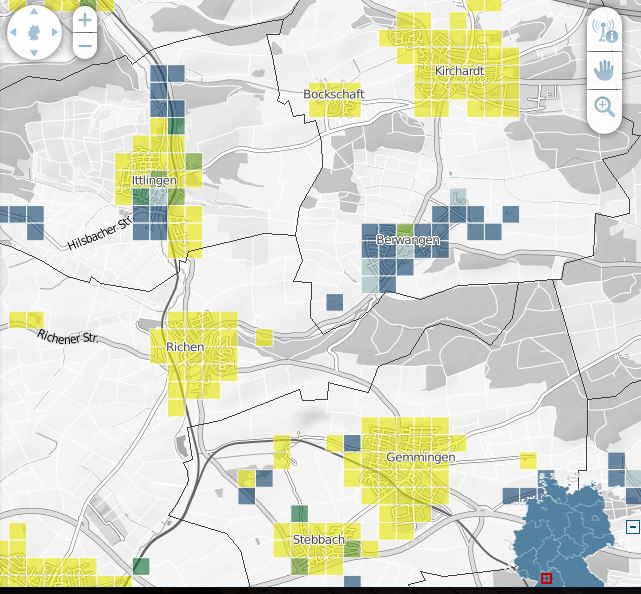Viewport: 641px width, 594px height.
Task: Select the Berwangen label on the map
Action: [407, 240]
